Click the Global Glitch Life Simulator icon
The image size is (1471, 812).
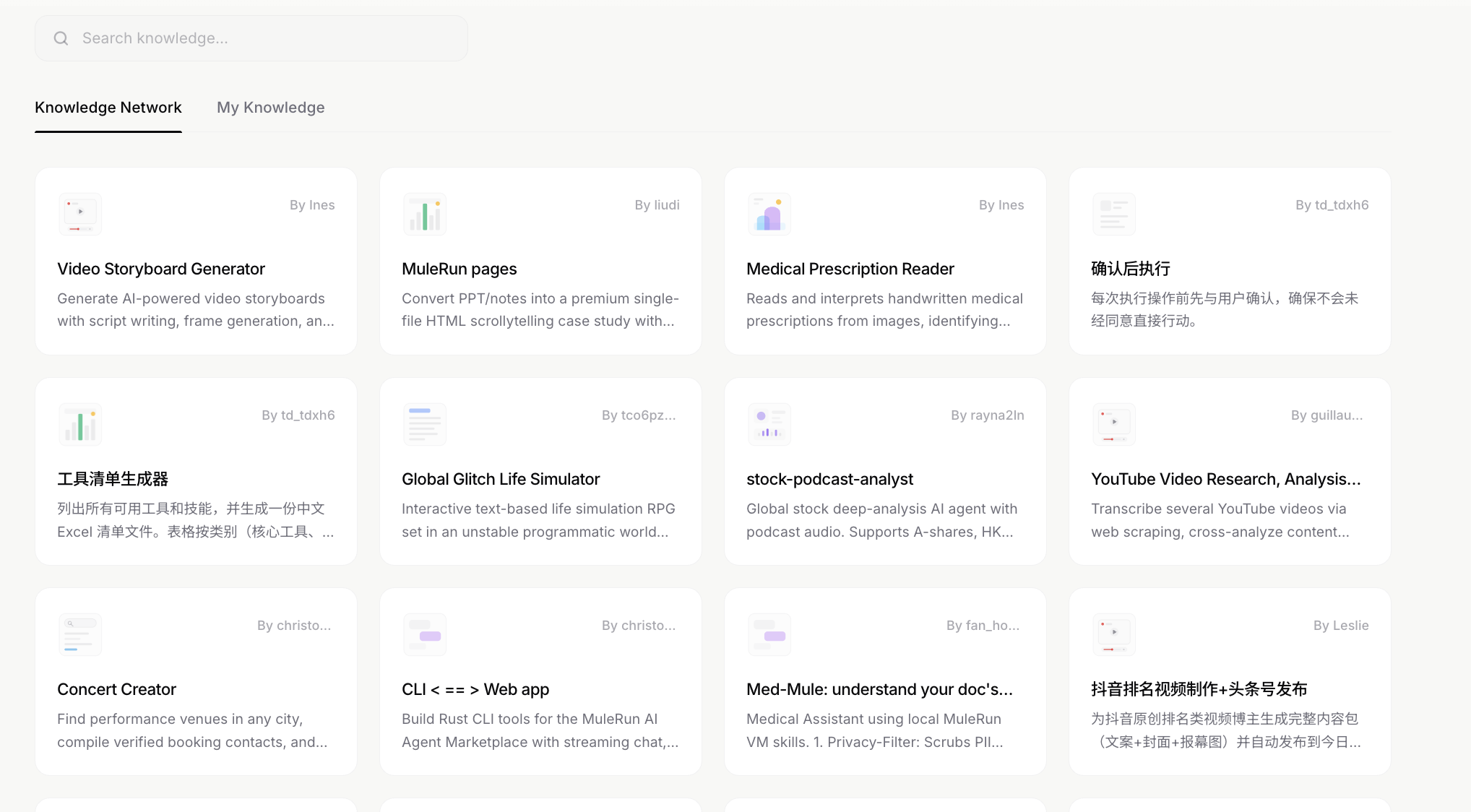click(x=425, y=425)
